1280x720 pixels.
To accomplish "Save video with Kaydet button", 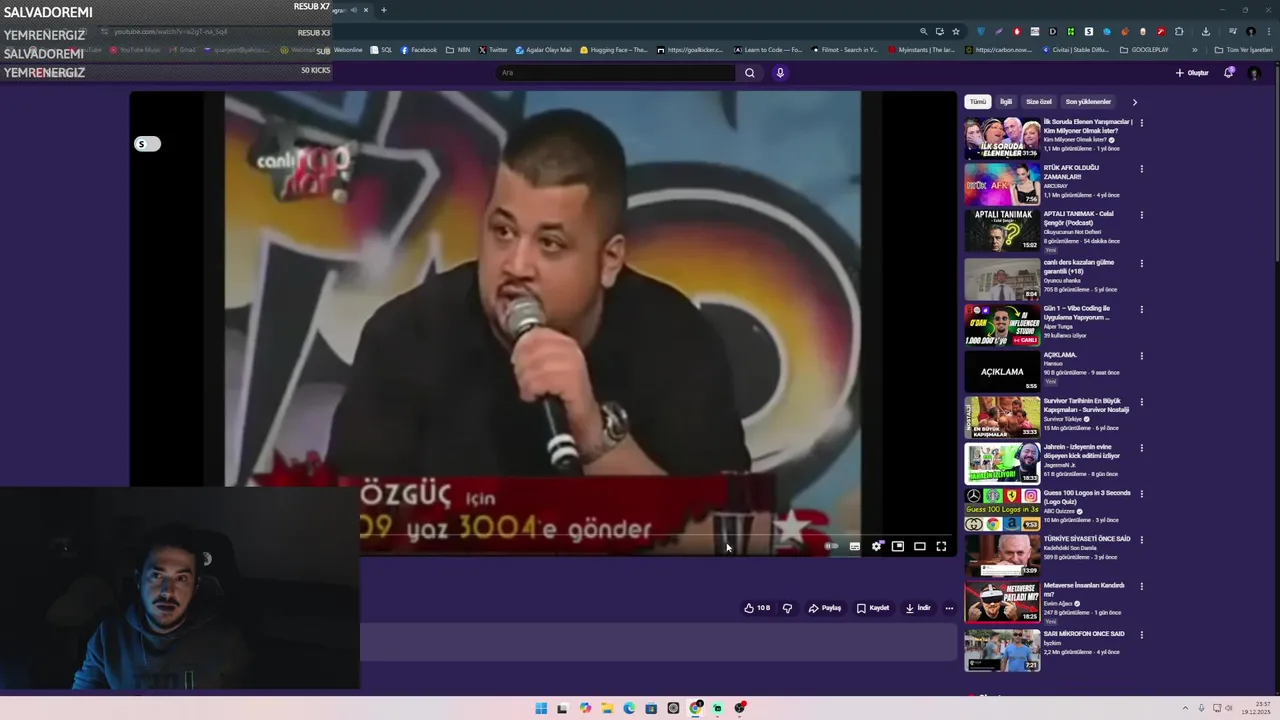I will pos(873,608).
